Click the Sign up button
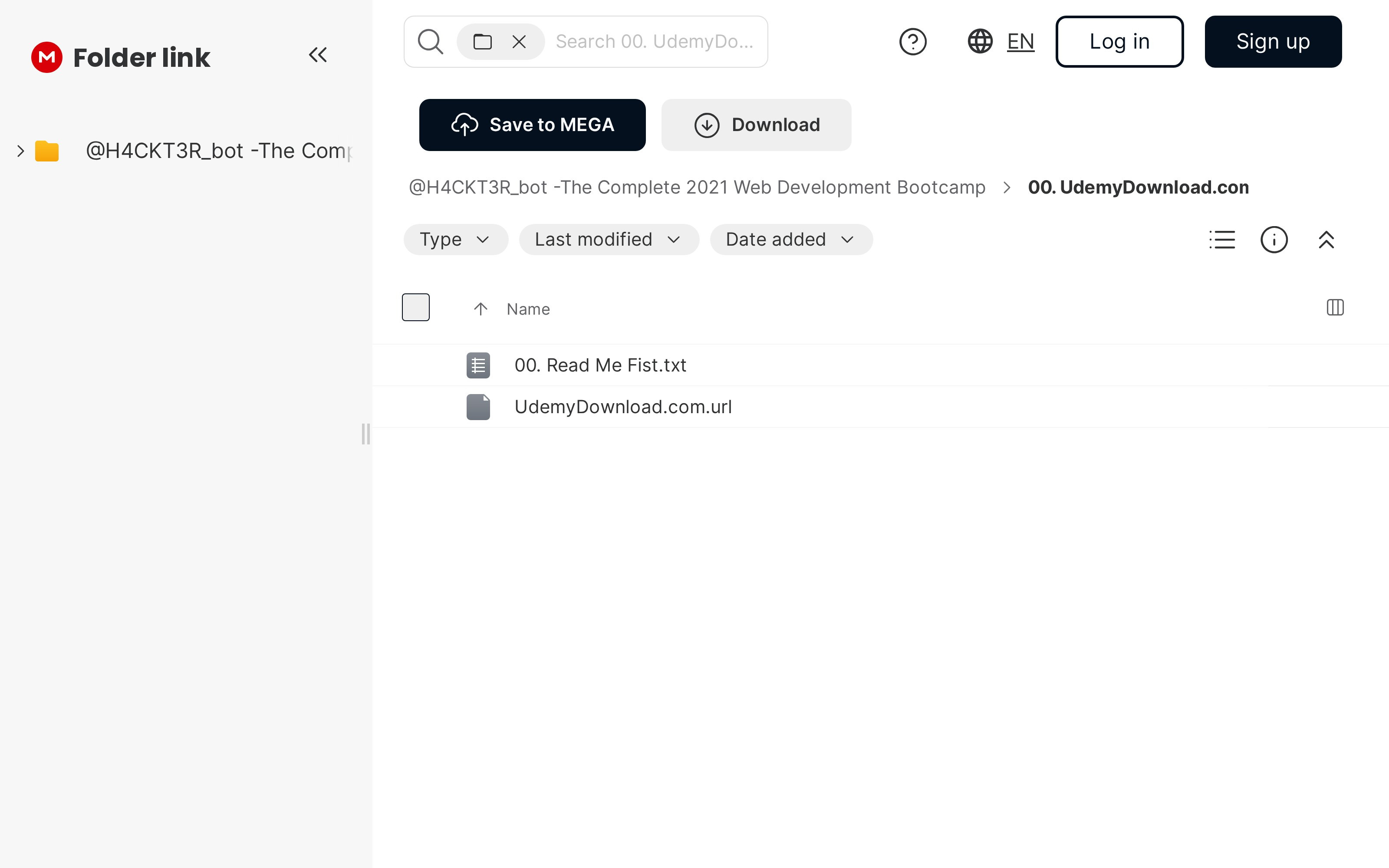The height and width of the screenshot is (868, 1389). pos(1273,41)
